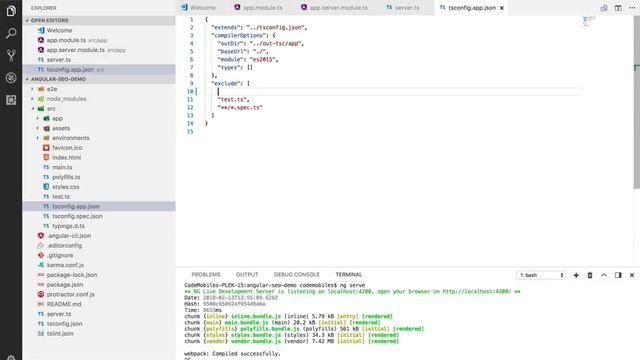
Task: Close the terminal panel
Action: pyautogui.click(x=632, y=275)
